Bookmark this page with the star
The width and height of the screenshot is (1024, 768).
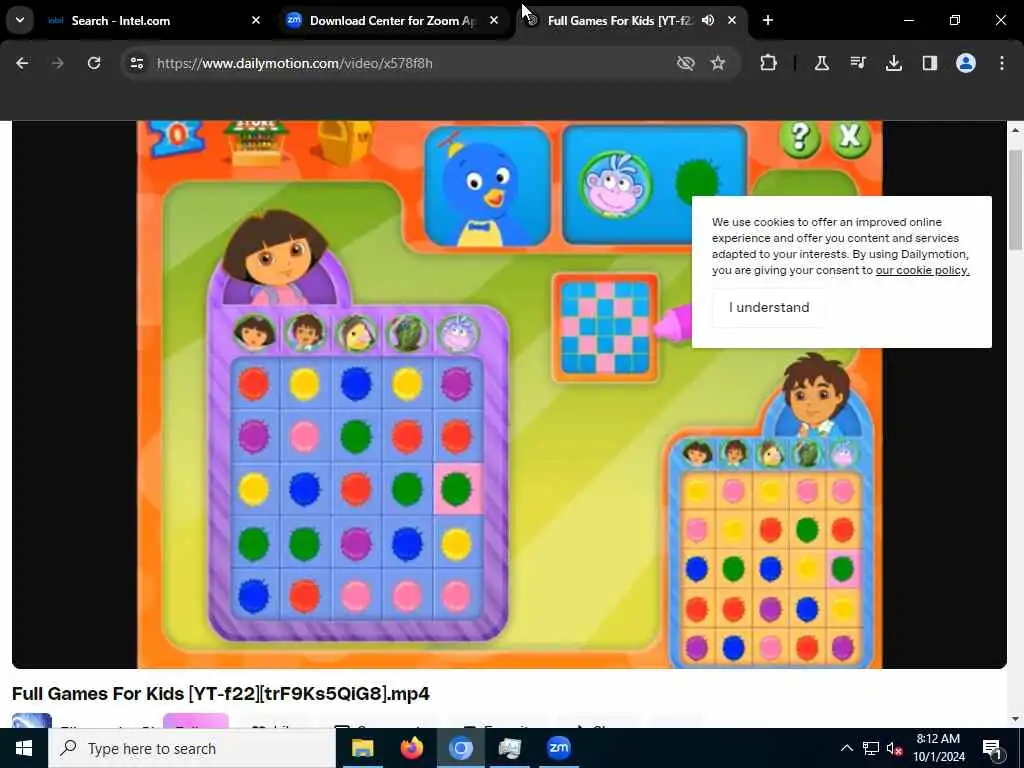tap(718, 63)
